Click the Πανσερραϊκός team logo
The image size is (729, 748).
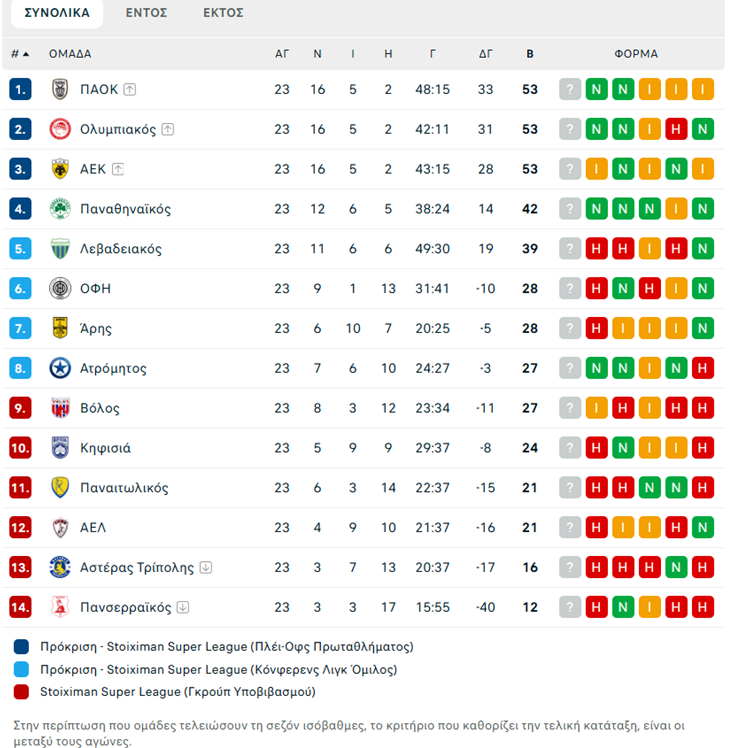tap(60, 607)
